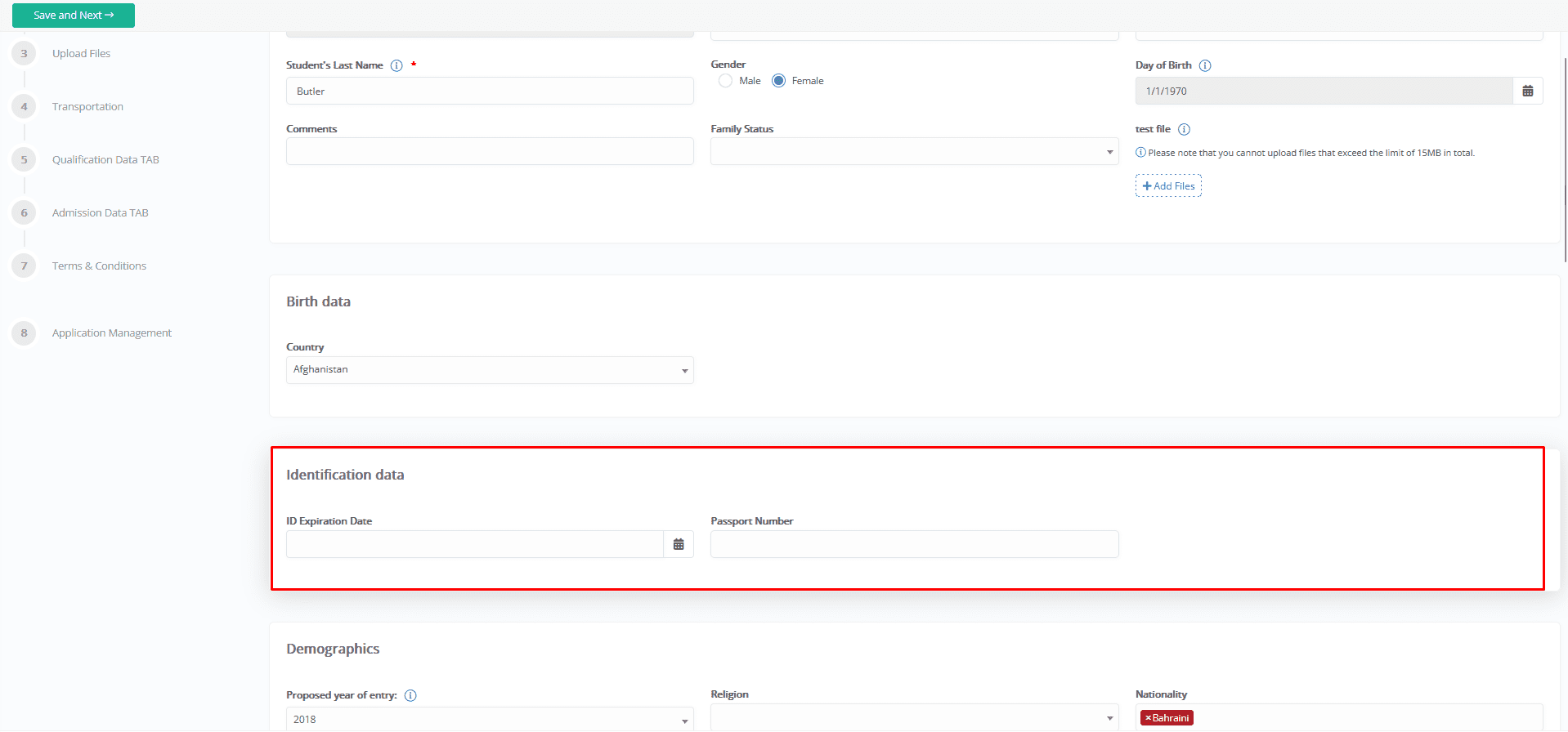Click info icon next to Student's Last Name
This screenshot has height=732, width=1568.
(396, 65)
